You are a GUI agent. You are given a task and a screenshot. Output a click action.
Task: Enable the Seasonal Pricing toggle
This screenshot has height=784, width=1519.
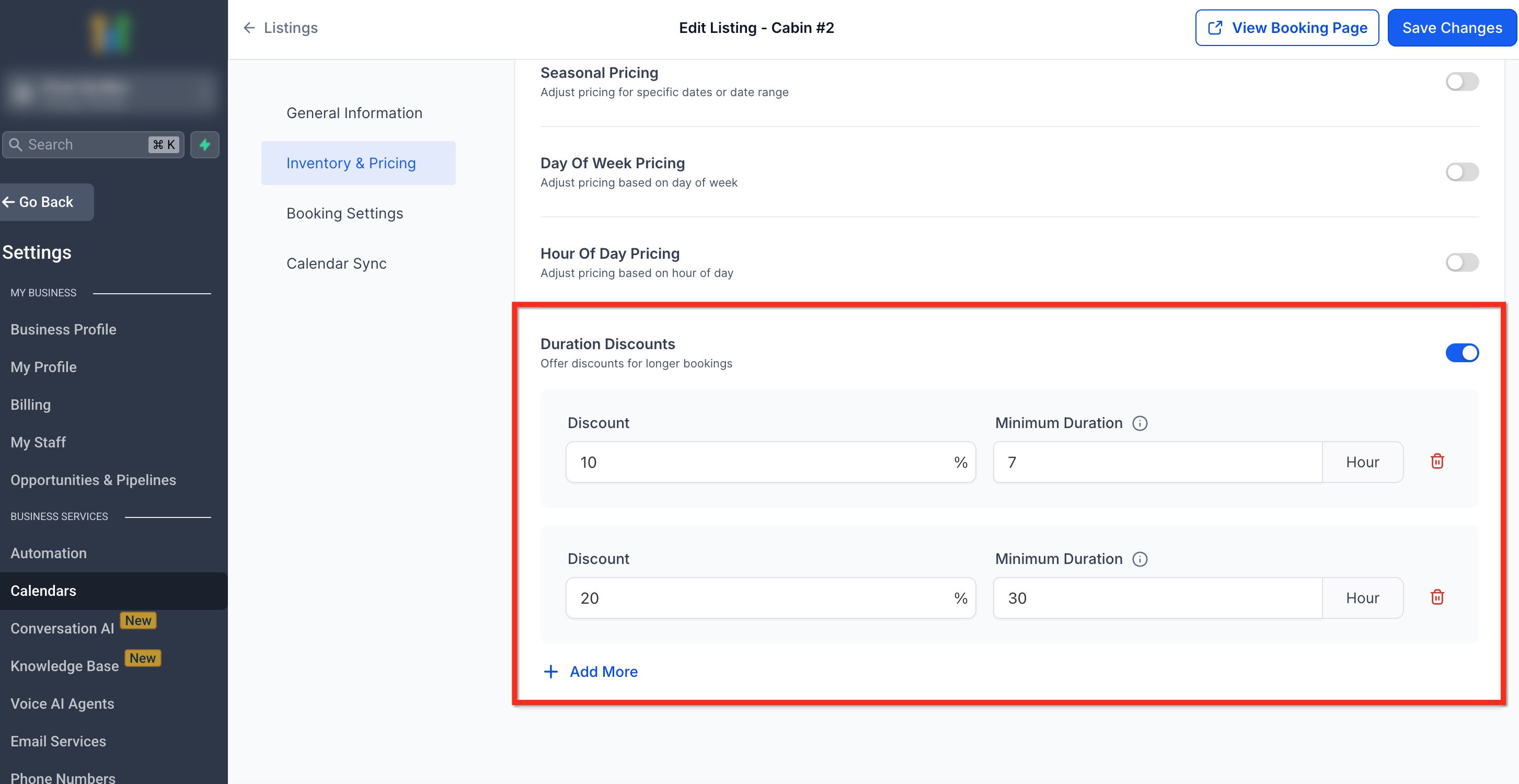[1461, 82]
